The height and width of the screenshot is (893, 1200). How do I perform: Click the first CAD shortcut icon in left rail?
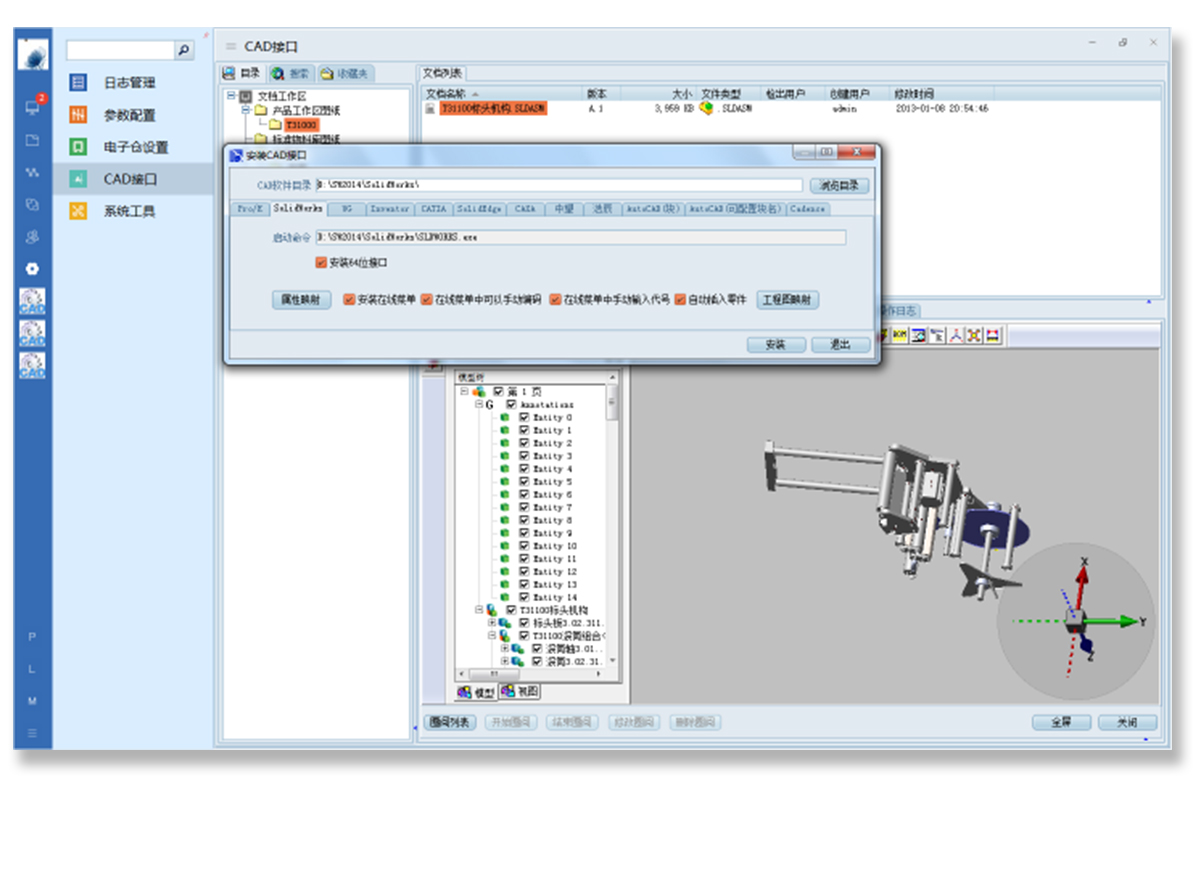click(x=32, y=301)
